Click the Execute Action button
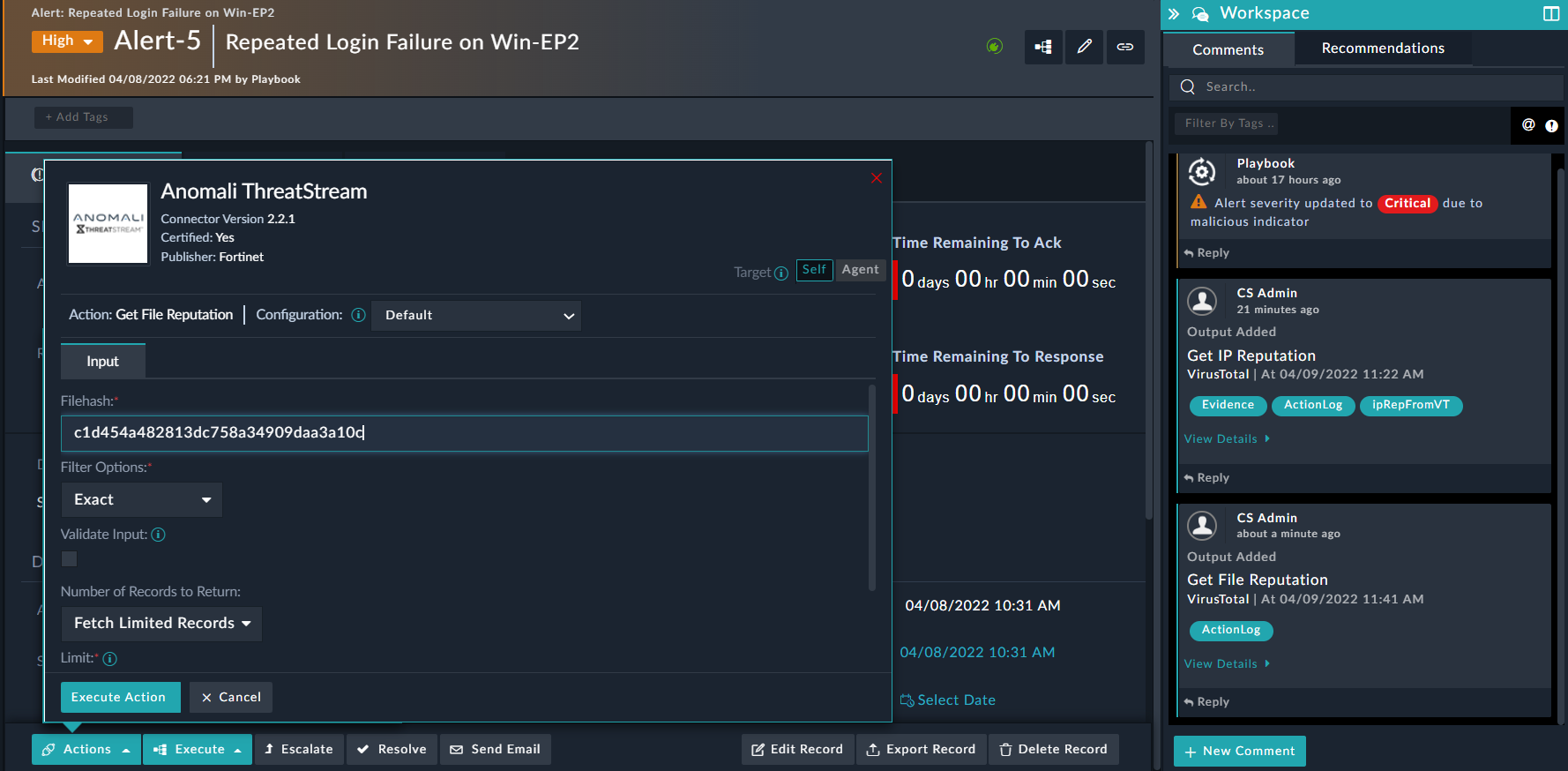 120,698
